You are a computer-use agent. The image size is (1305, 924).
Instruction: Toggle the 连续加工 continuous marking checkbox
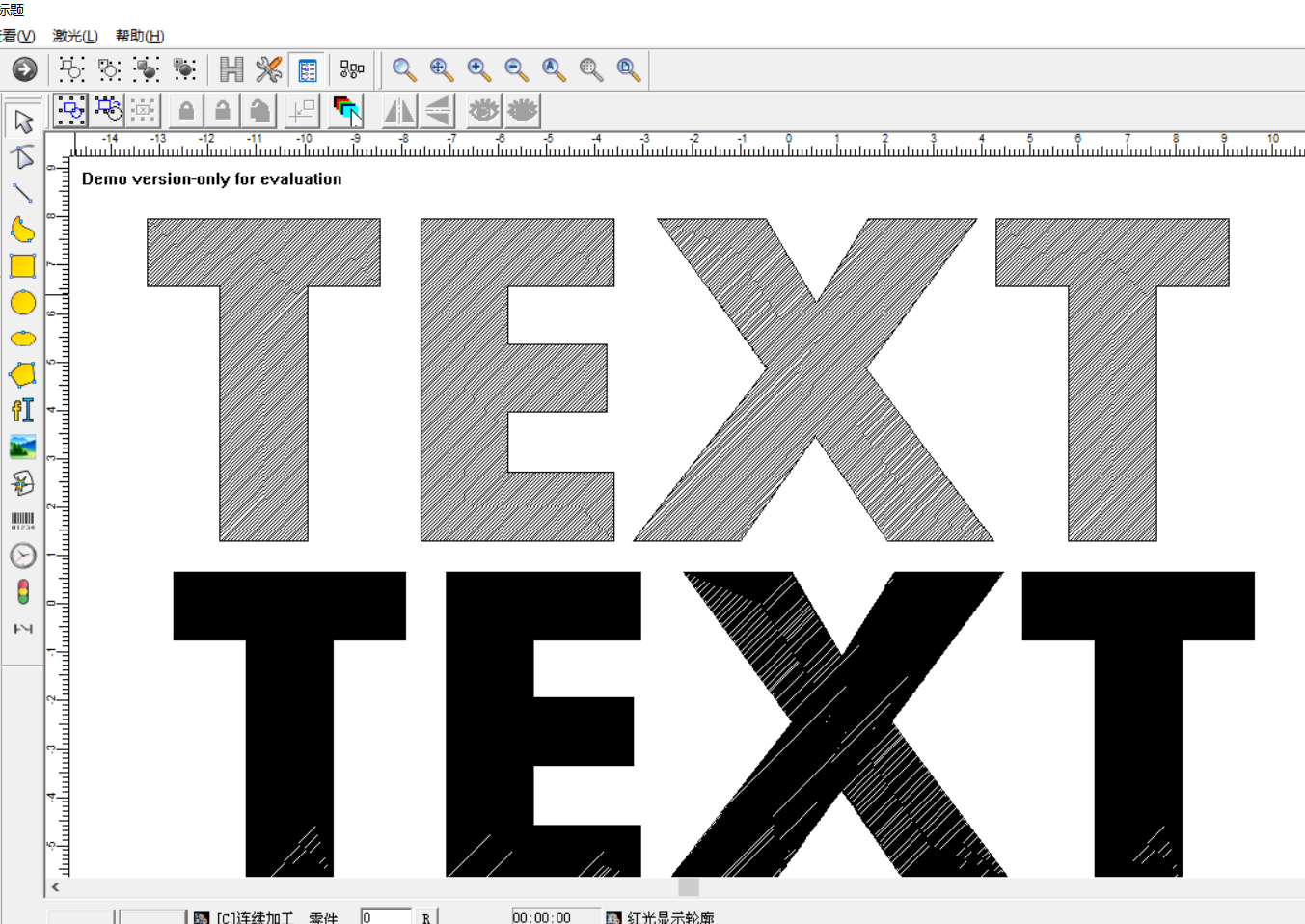coord(202,918)
